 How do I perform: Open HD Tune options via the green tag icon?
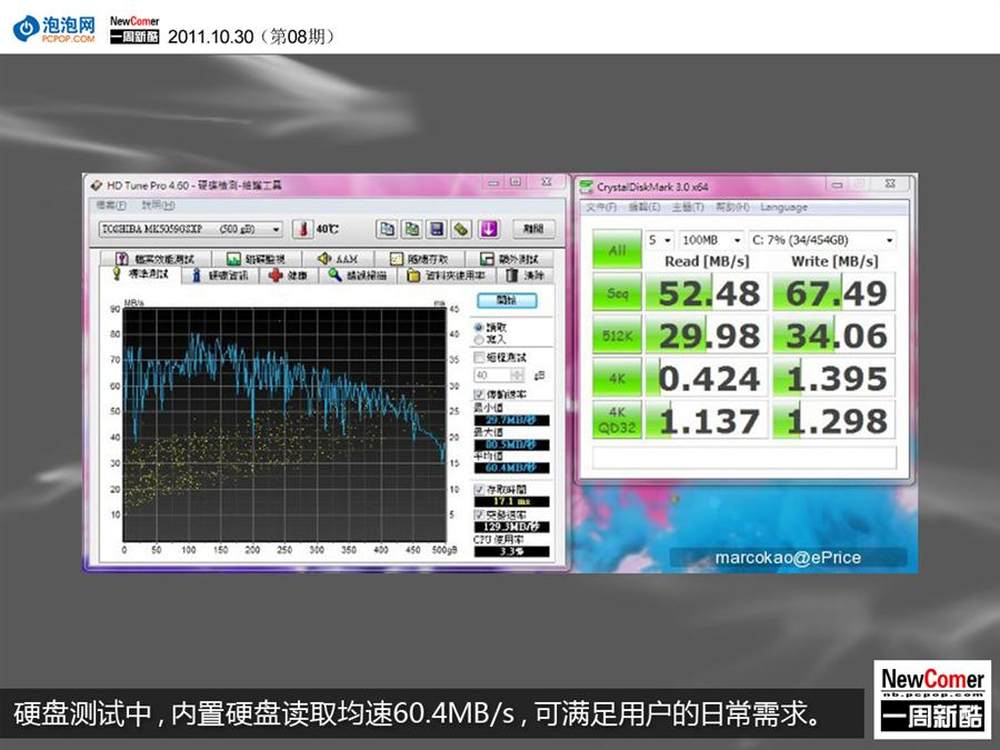click(462, 229)
